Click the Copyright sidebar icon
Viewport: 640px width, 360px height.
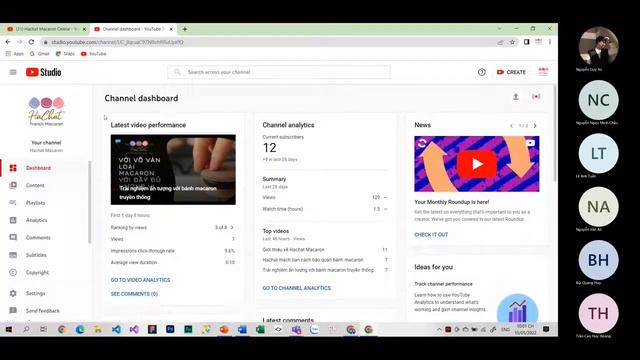click(13, 272)
